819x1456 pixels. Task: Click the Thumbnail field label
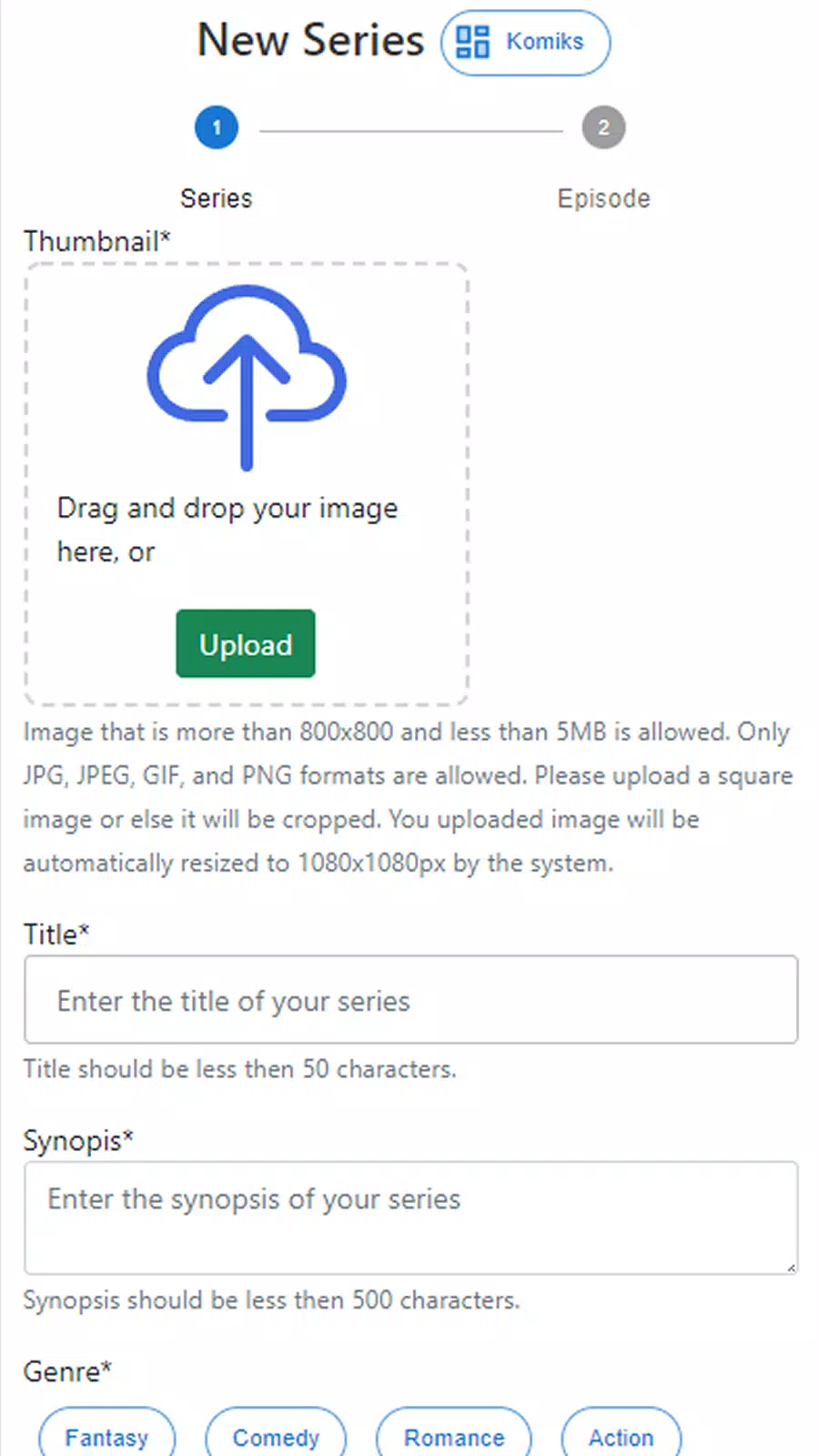[x=97, y=241]
